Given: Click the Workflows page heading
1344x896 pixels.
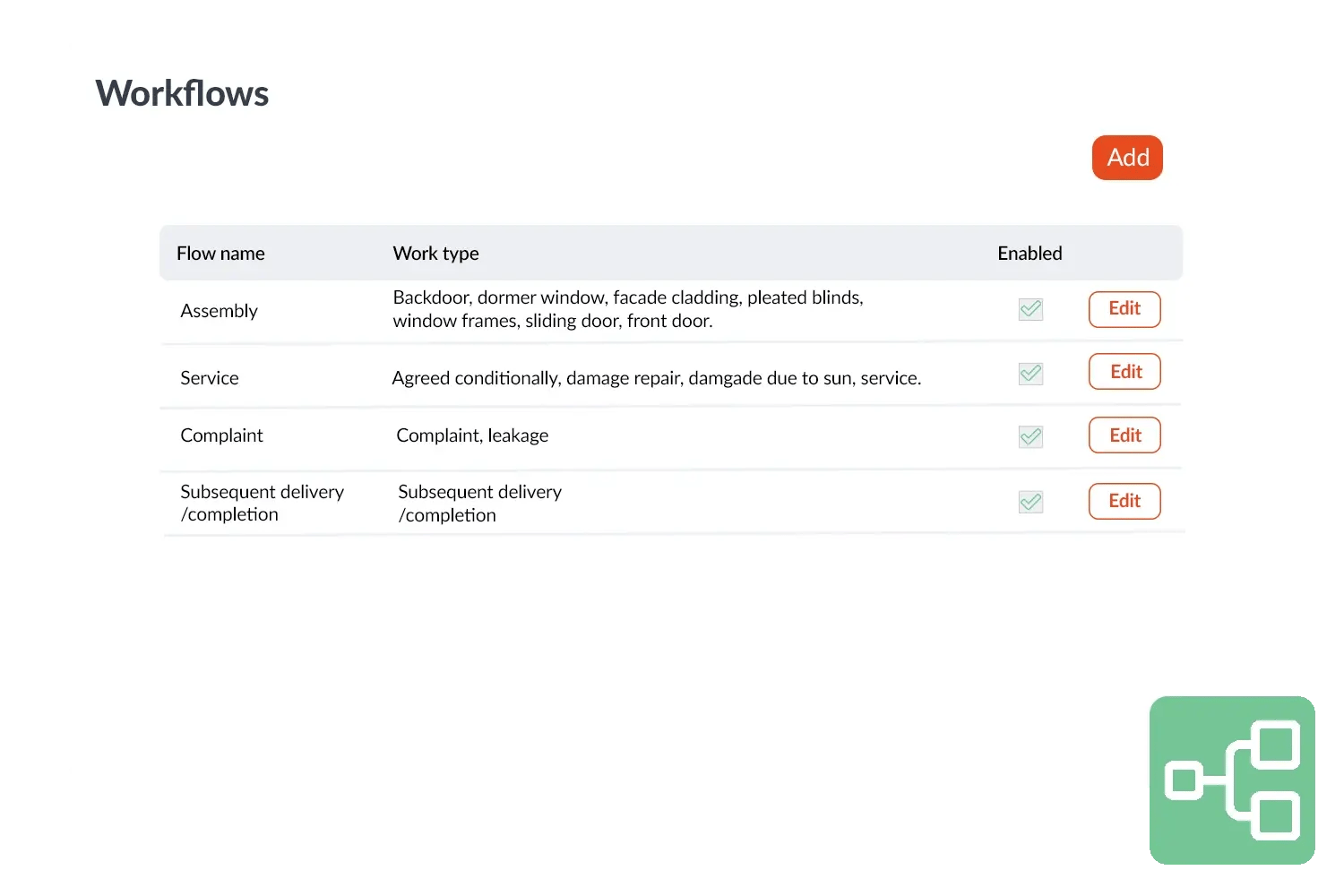Looking at the screenshot, I should [182, 94].
